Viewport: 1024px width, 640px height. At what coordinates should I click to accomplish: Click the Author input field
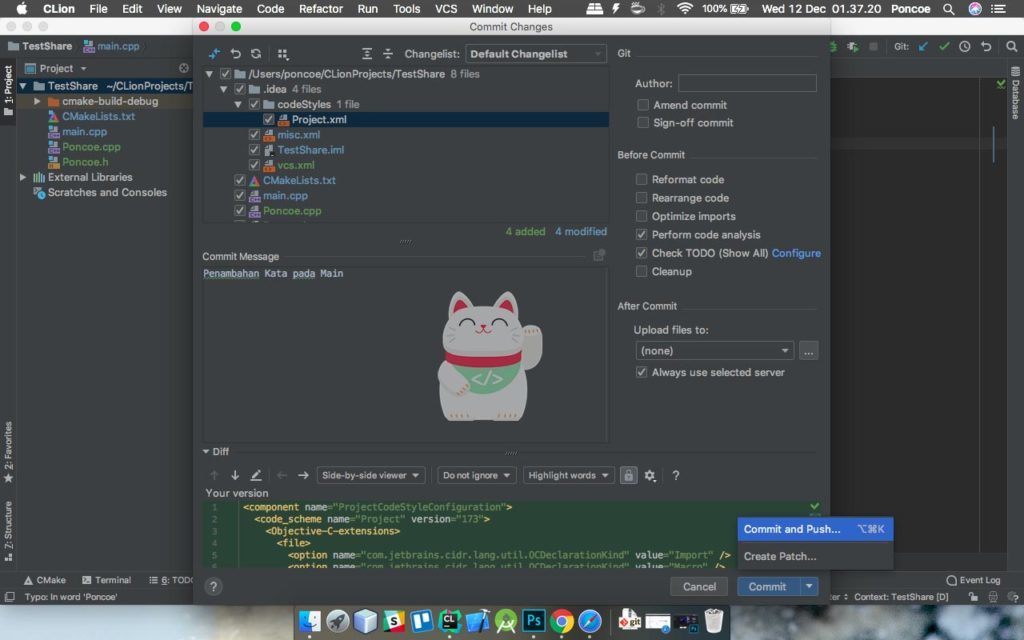tap(747, 83)
